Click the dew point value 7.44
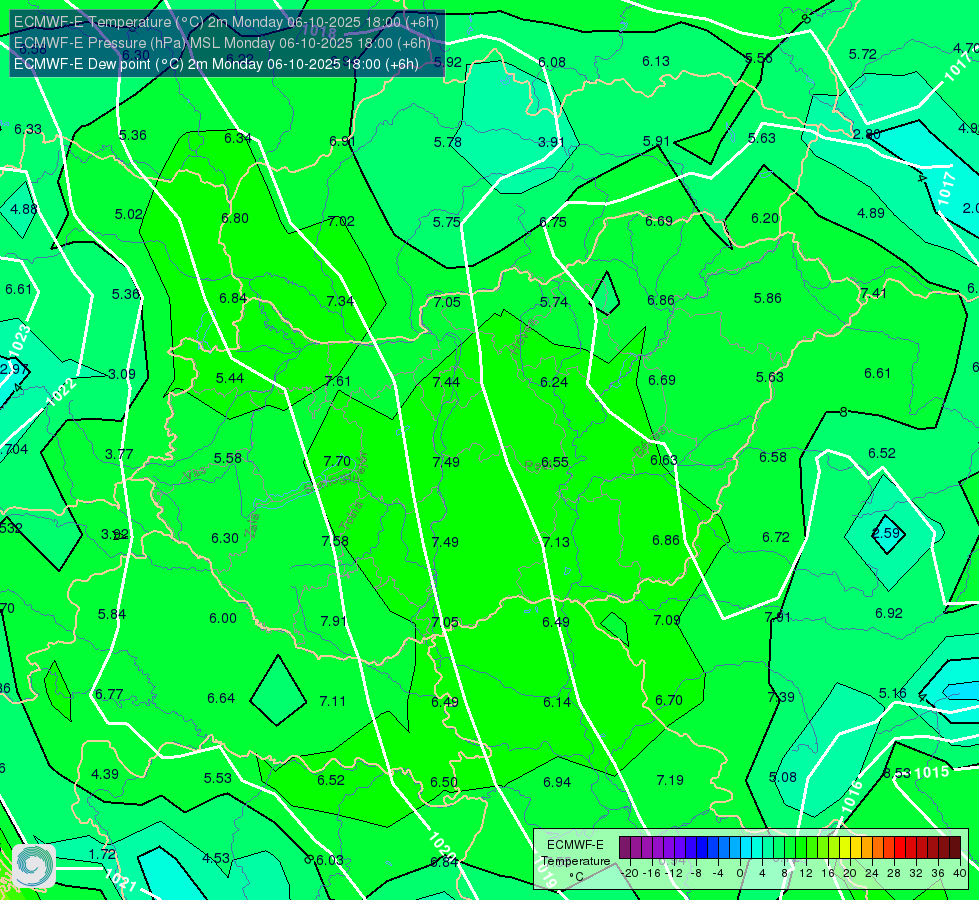The height and width of the screenshot is (900, 979). coord(446,382)
